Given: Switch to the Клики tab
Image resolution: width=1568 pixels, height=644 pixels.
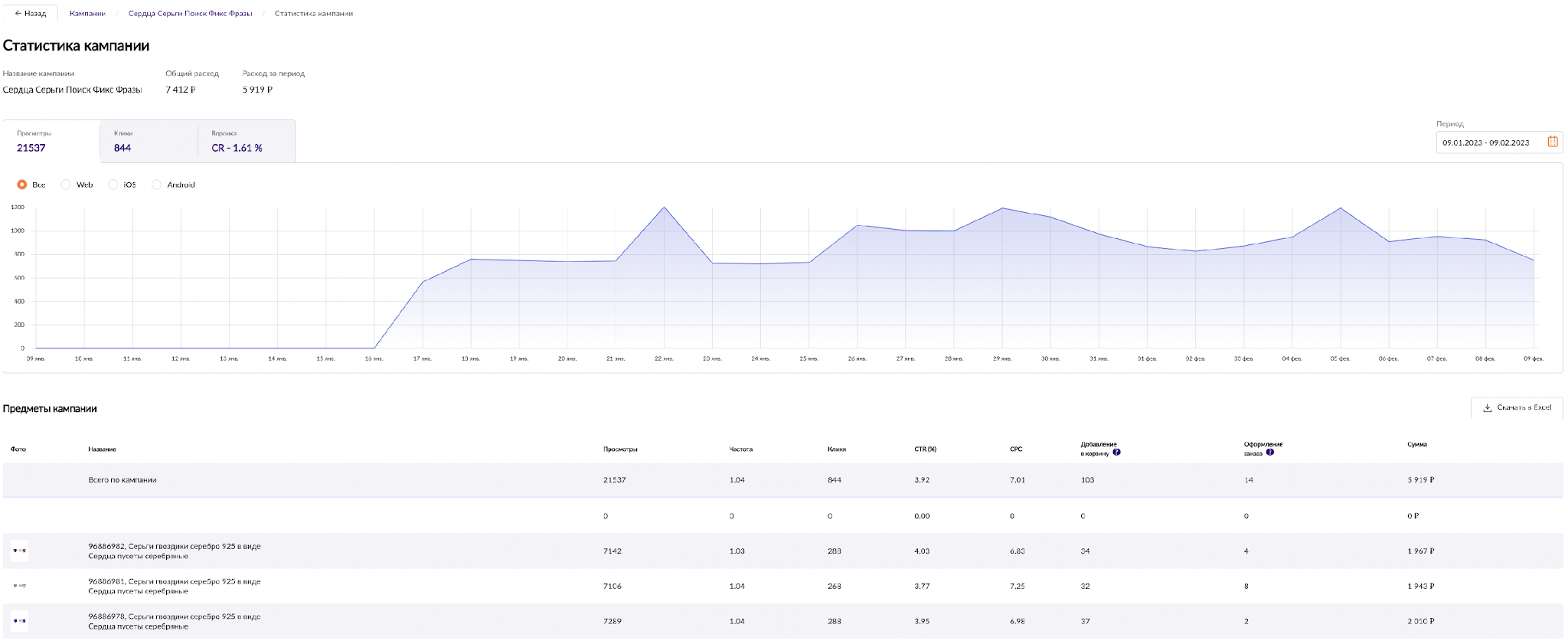Looking at the screenshot, I should [x=149, y=141].
